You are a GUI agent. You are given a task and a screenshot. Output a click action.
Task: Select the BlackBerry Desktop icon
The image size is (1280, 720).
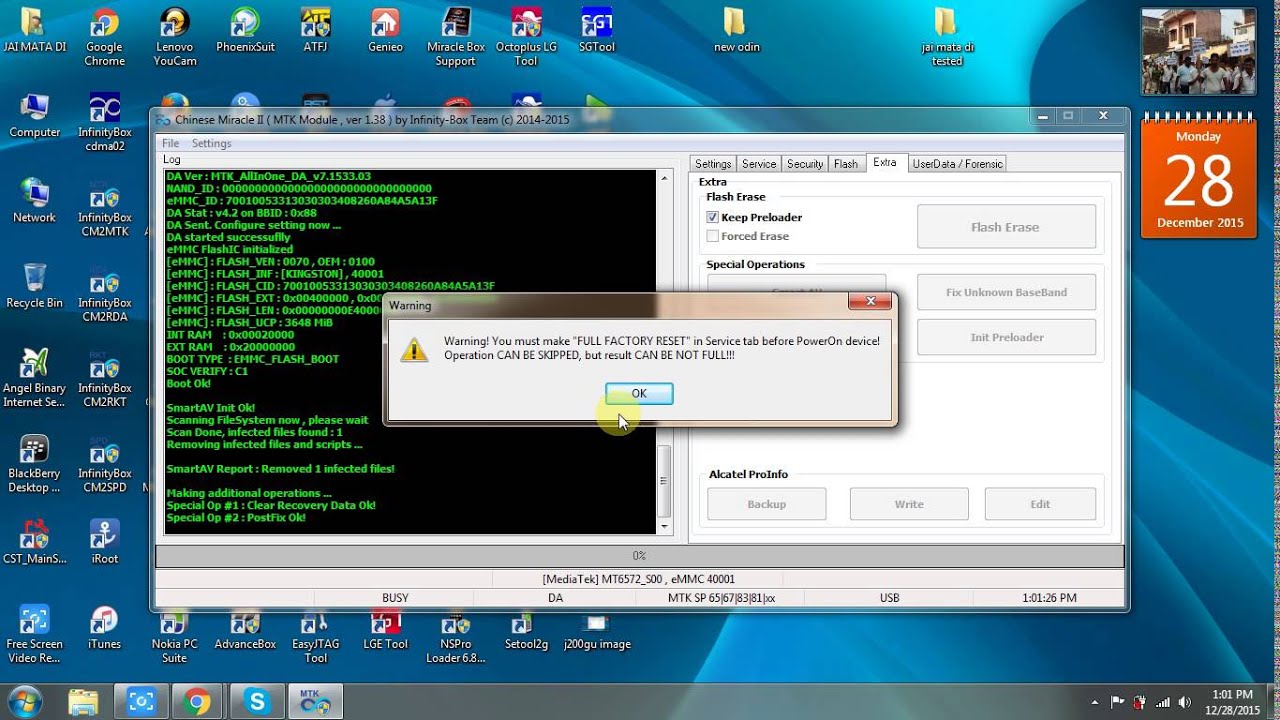[x=34, y=464]
